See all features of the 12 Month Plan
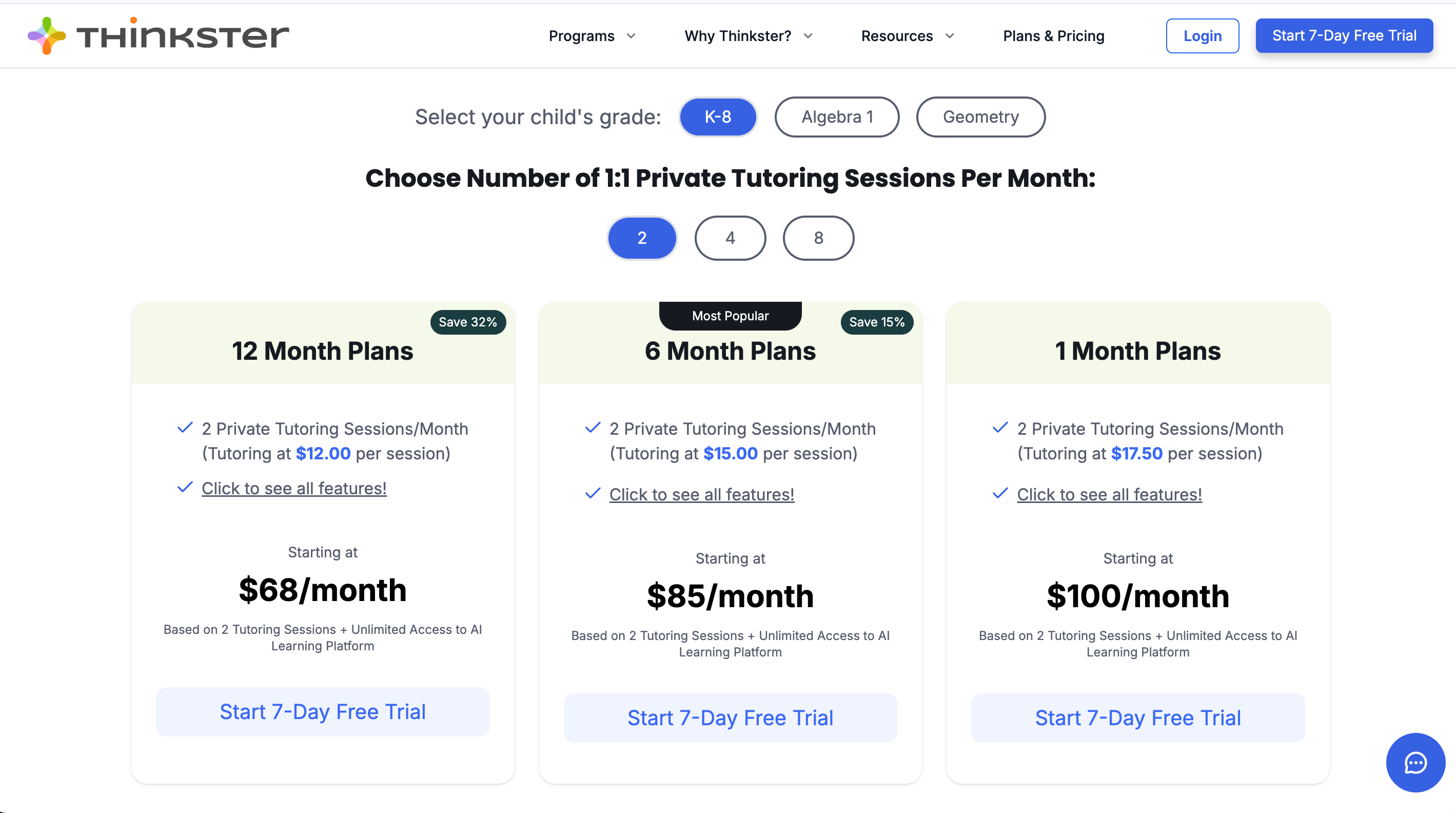 pyautogui.click(x=294, y=489)
